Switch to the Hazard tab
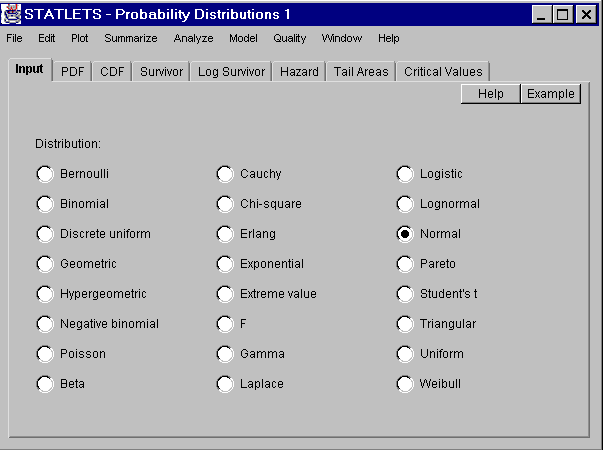 click(299, 72)
